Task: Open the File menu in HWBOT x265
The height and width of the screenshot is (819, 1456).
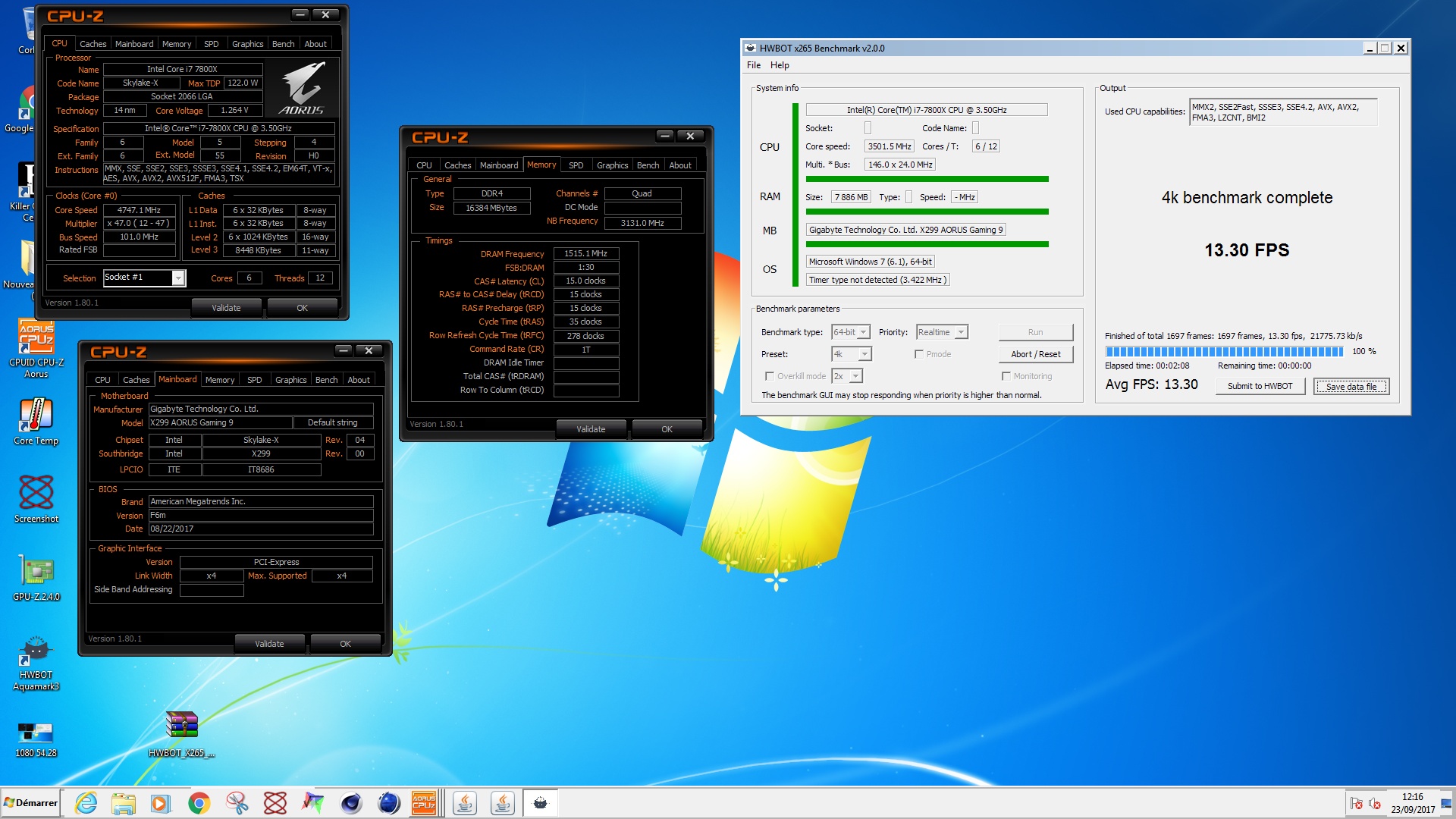Action: (754, 65)
